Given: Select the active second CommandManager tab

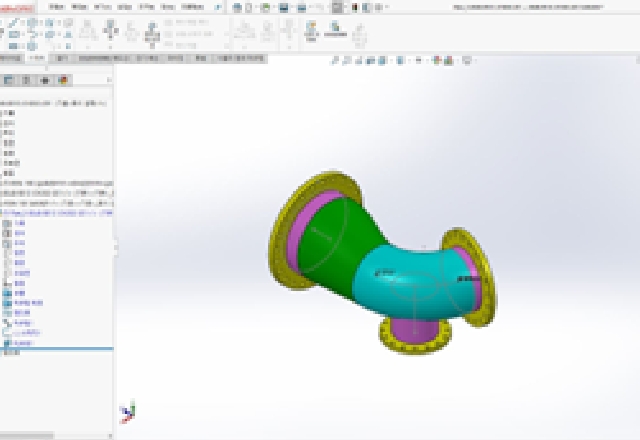Looking at the screenshot, I should [x=37, y=58].
